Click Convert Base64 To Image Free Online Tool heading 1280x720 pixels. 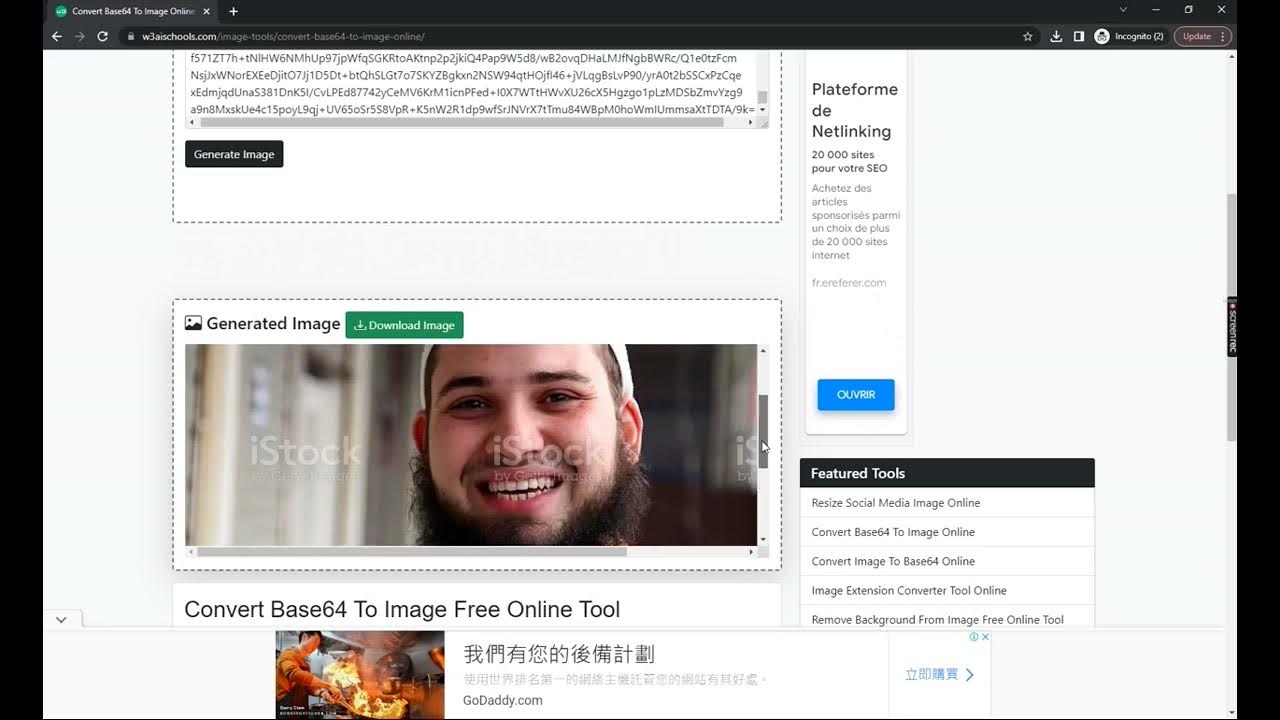click(402, 610)
